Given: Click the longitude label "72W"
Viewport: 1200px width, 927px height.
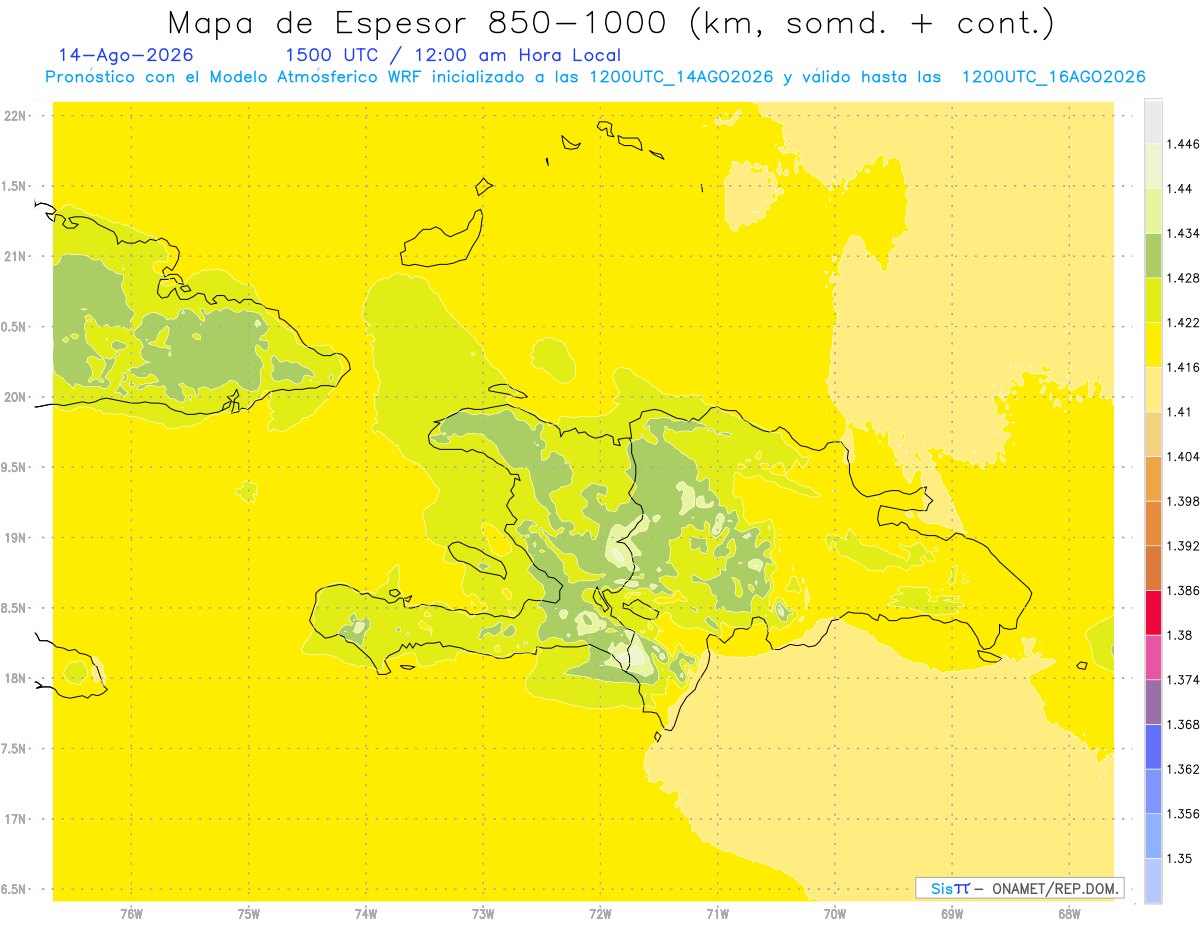Looking at the screenshot, I should point(600,914).
